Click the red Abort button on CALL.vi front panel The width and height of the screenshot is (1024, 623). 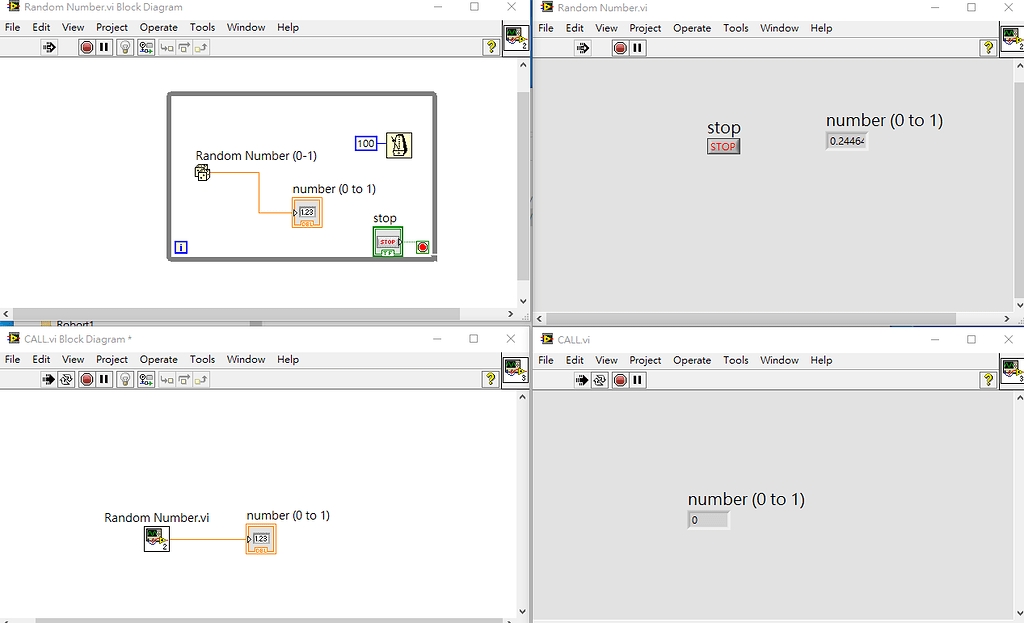(621, 380)
